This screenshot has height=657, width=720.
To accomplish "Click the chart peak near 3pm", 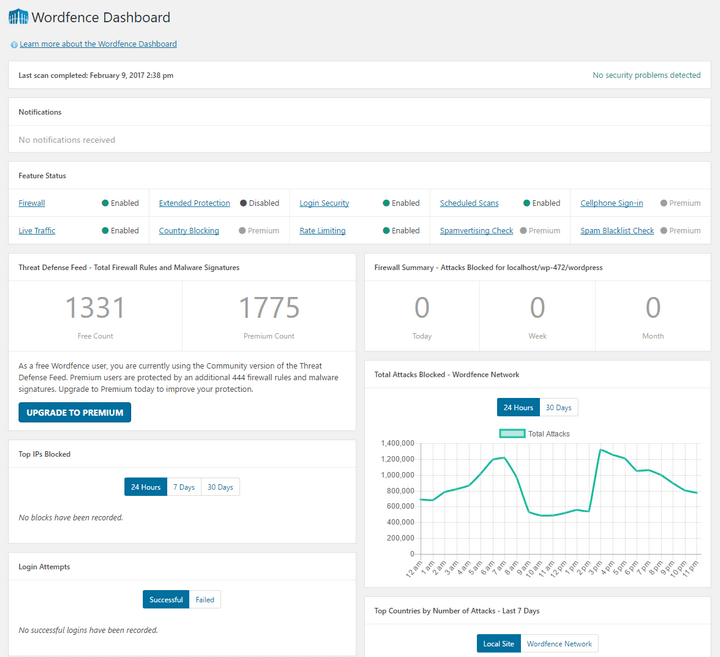I will (601, 450).
